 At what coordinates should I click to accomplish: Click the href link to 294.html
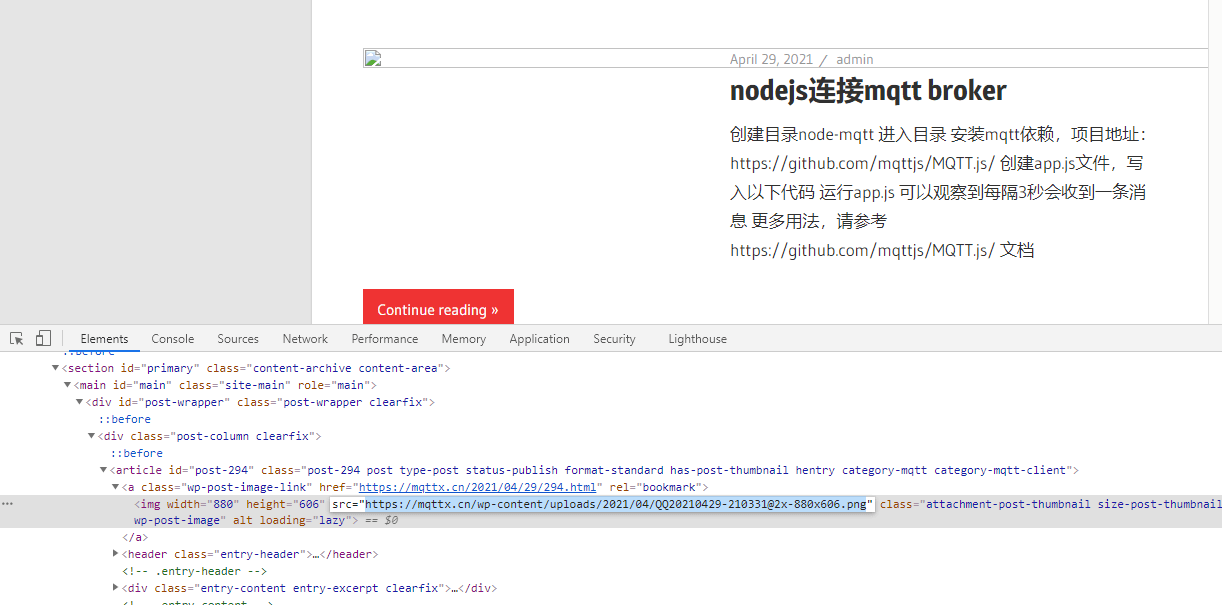click(477, 487)
